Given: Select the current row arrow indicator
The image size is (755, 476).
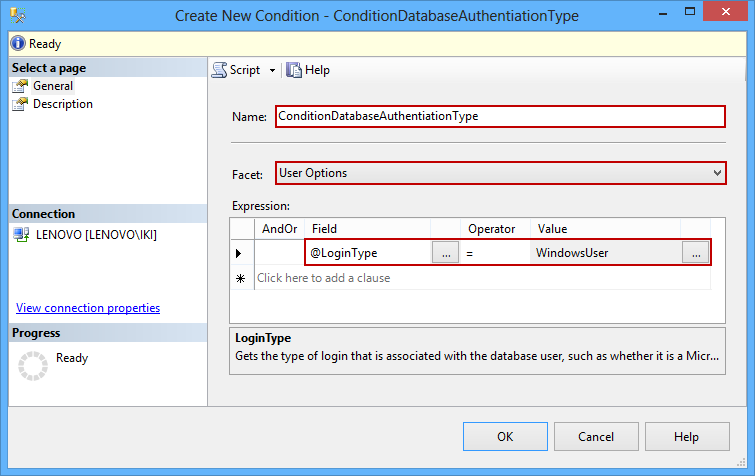Looking at the screenshot, I should [240, 253].
